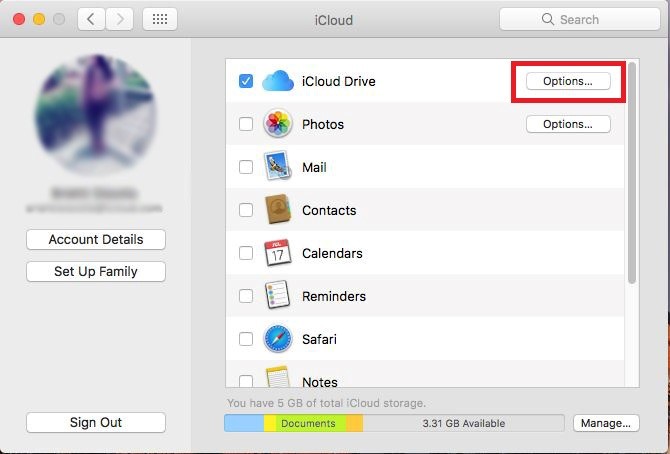Click the Search field
670x454 pixels.
[x=580, y=19]
